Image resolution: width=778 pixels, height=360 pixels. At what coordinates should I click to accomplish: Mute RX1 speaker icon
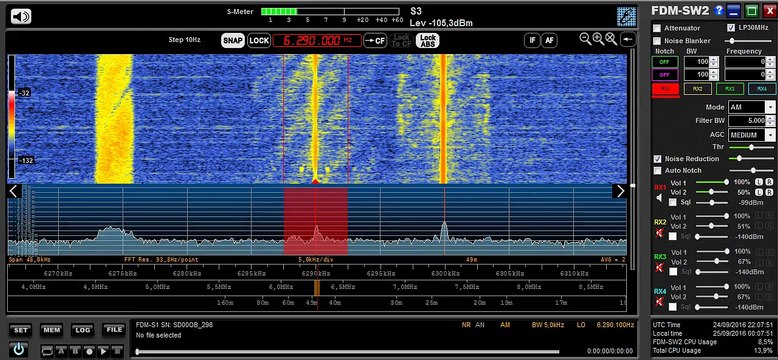click(659, 198)
